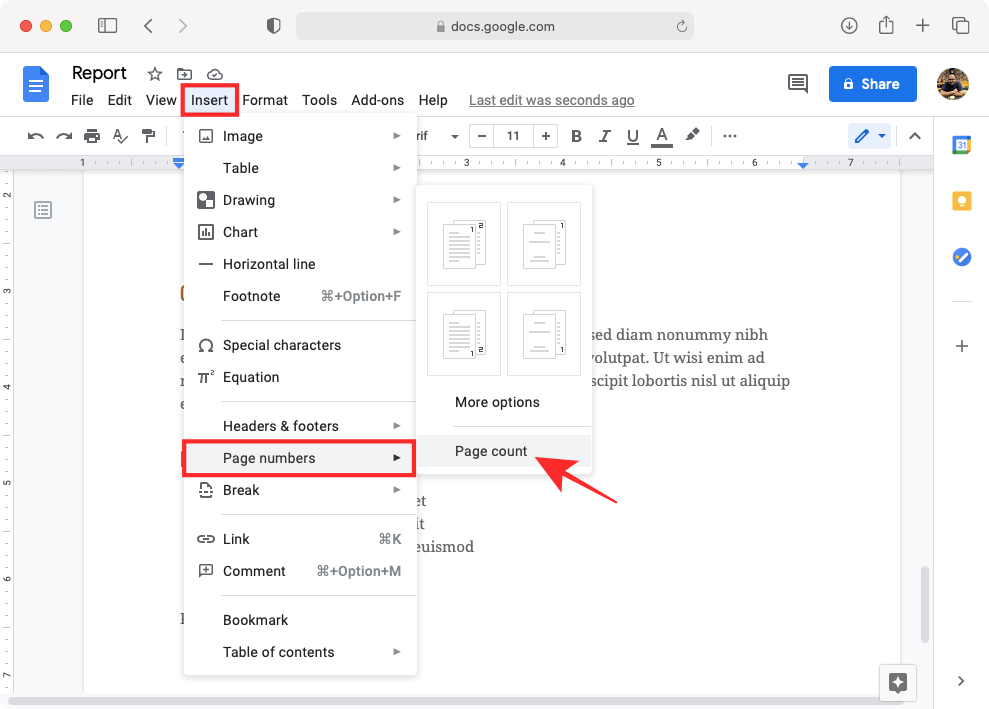The height and width of the screenshot is (709, 989).
Task: Toggle italic formatting
Action: click(x=604, y=136)
